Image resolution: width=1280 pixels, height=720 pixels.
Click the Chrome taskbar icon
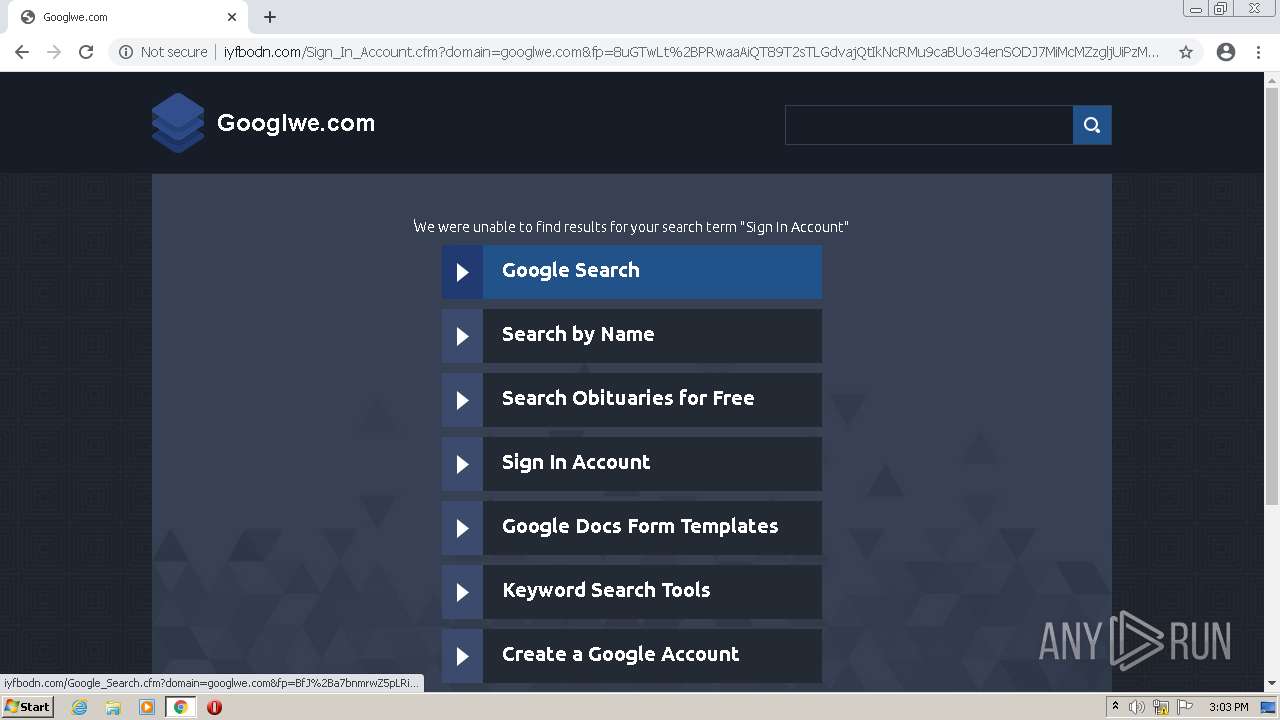(180, 707)
